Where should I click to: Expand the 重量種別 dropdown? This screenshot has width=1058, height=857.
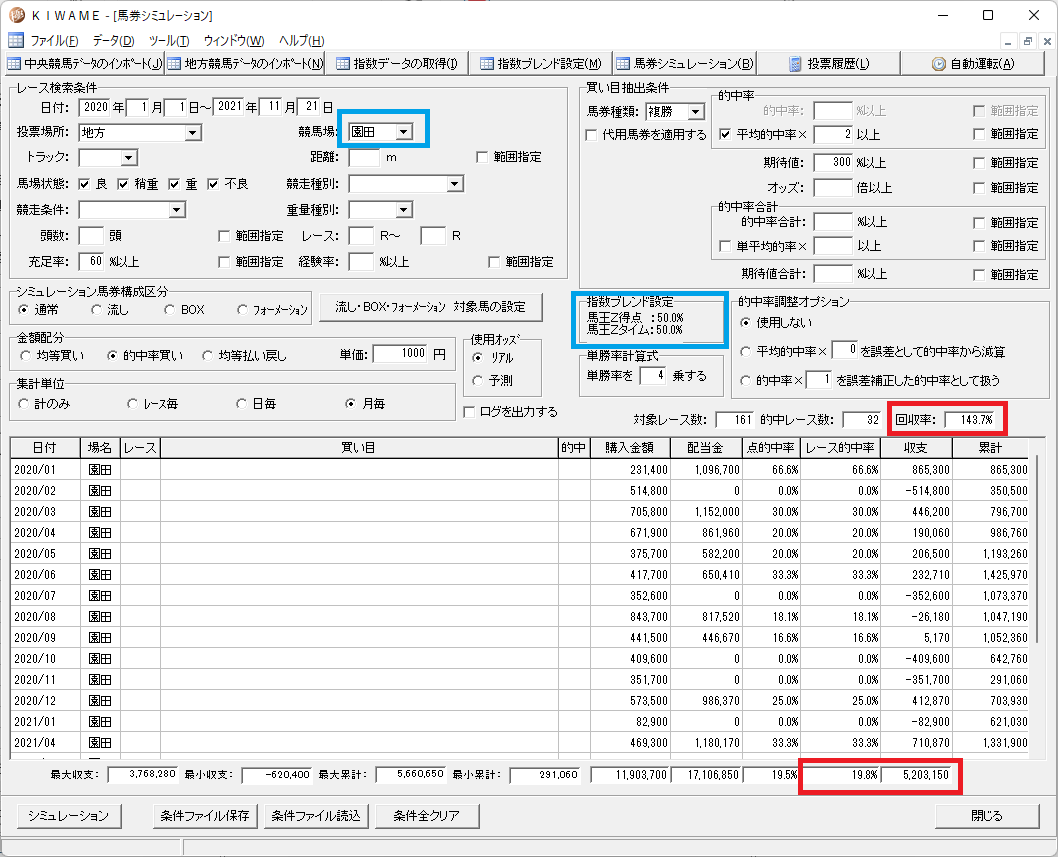click(x=403, y=210)
